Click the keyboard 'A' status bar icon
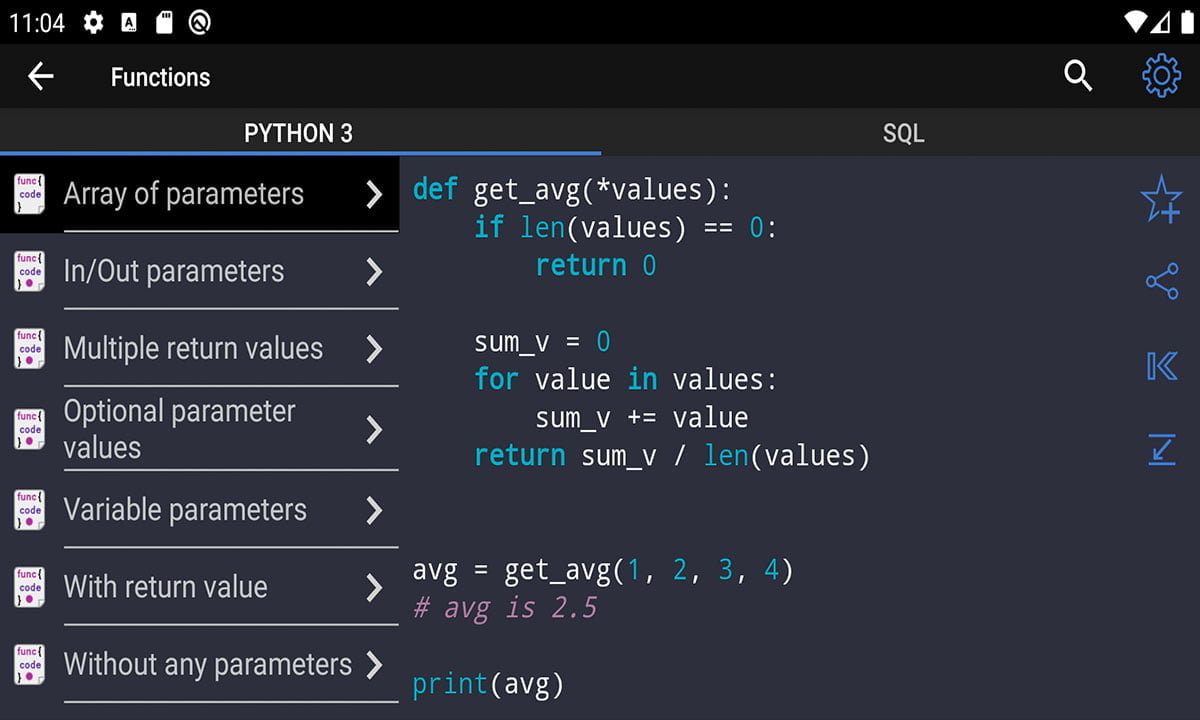This screenshot has height=720, width=1200. pos(129,22)
